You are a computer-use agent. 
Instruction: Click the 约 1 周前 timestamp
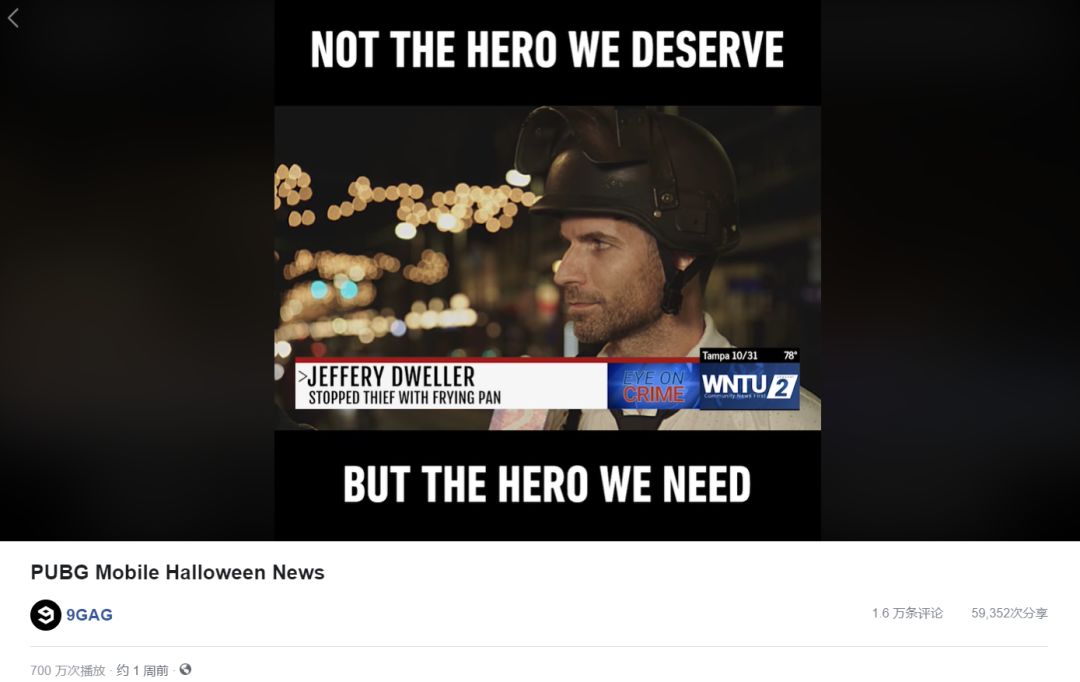(x=143, y=670)
